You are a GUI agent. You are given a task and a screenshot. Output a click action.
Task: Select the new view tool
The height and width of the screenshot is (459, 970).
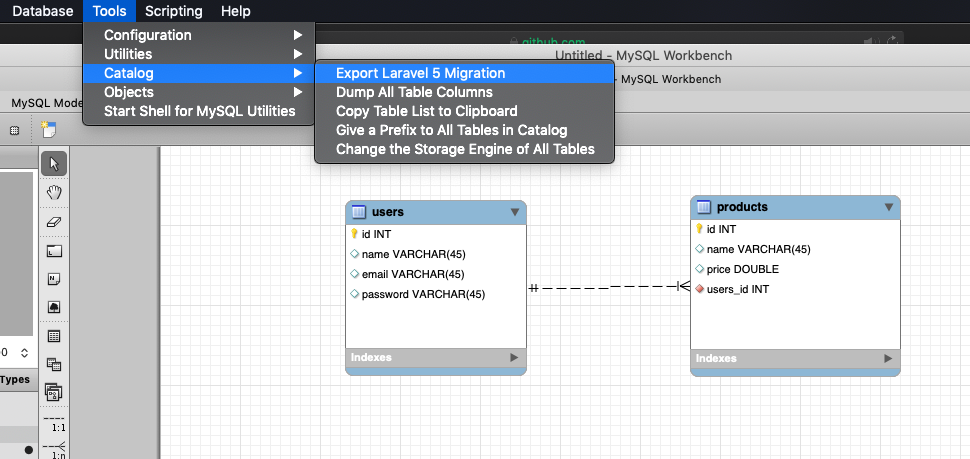(x=54, y=364)
